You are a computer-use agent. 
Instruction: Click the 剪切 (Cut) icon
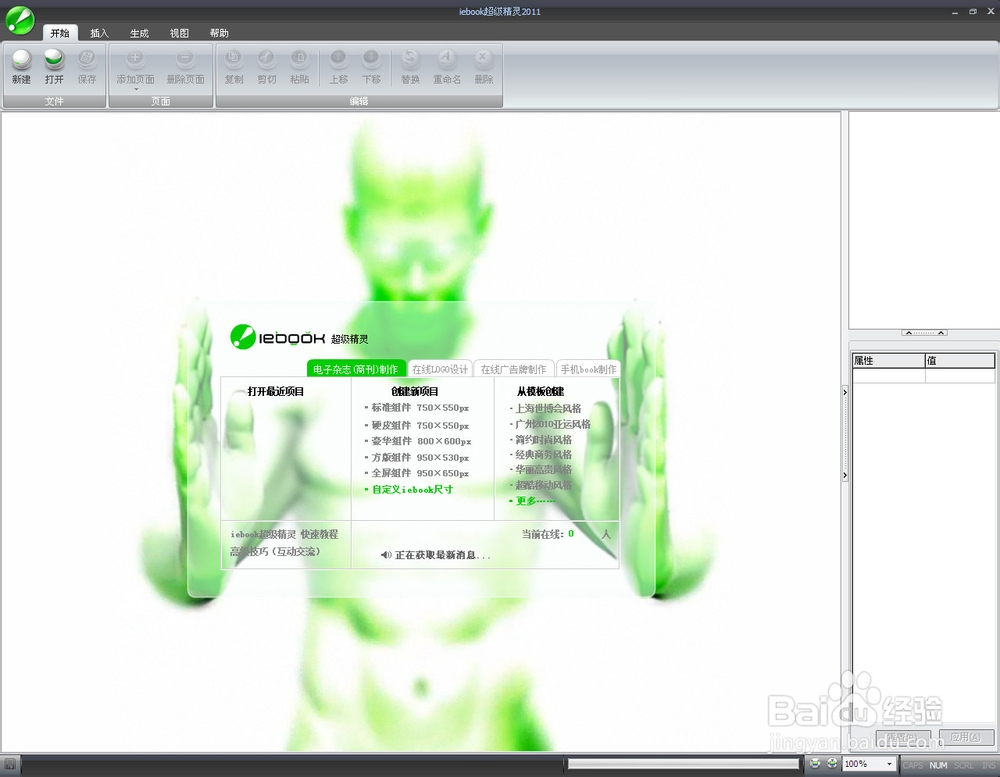point(267,59)
